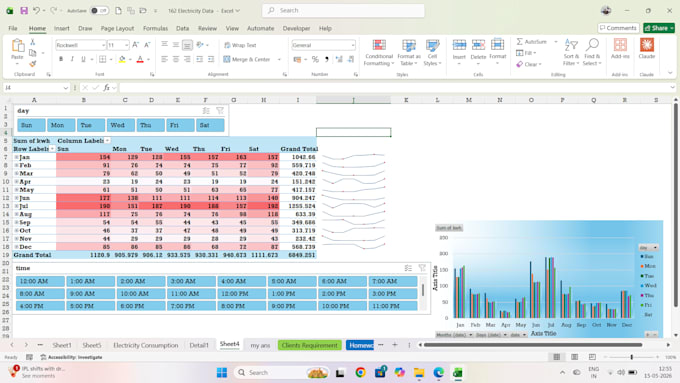Decrease the font size
The height and width of the screenshot is (383, 680).
tap(147, 45)
